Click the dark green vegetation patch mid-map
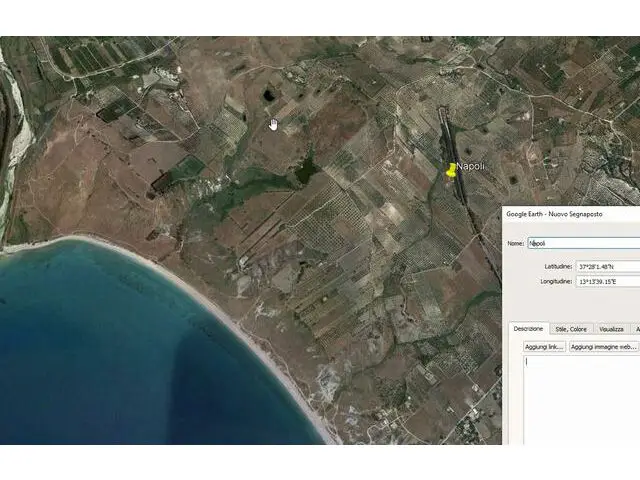 (x=304, y=171)
